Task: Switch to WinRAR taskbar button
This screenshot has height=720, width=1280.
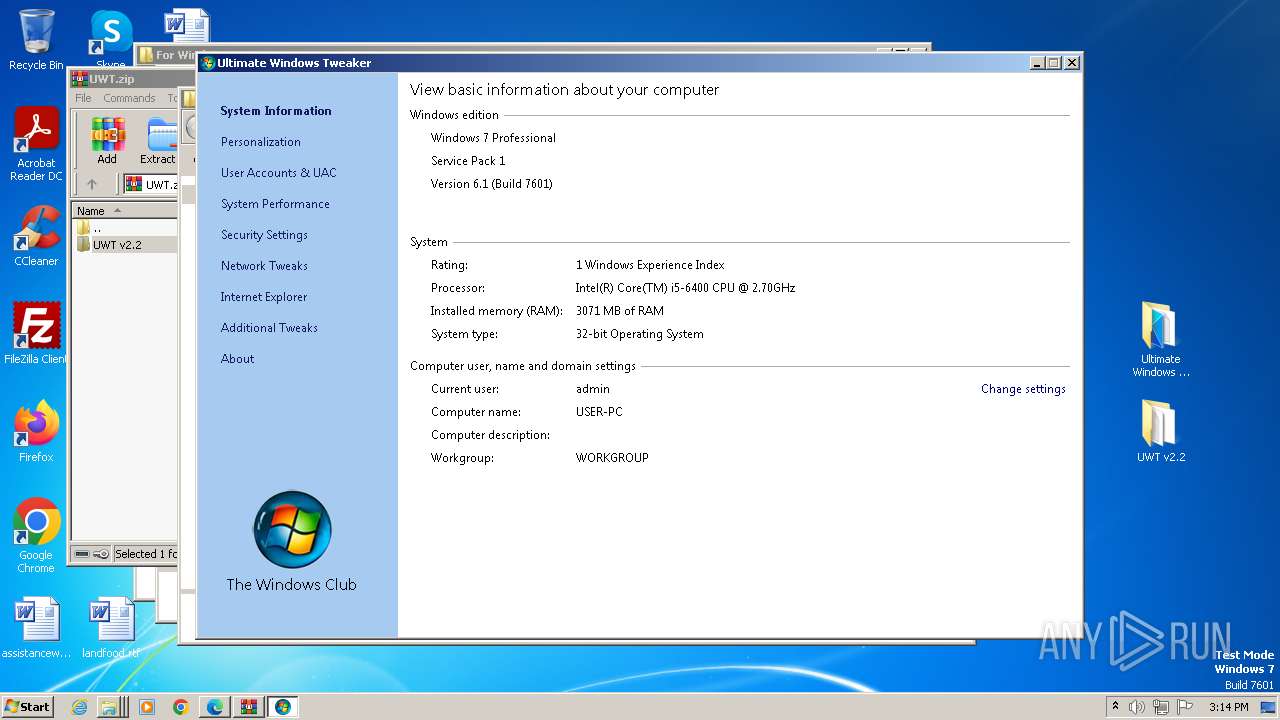Action: (249, 707)
